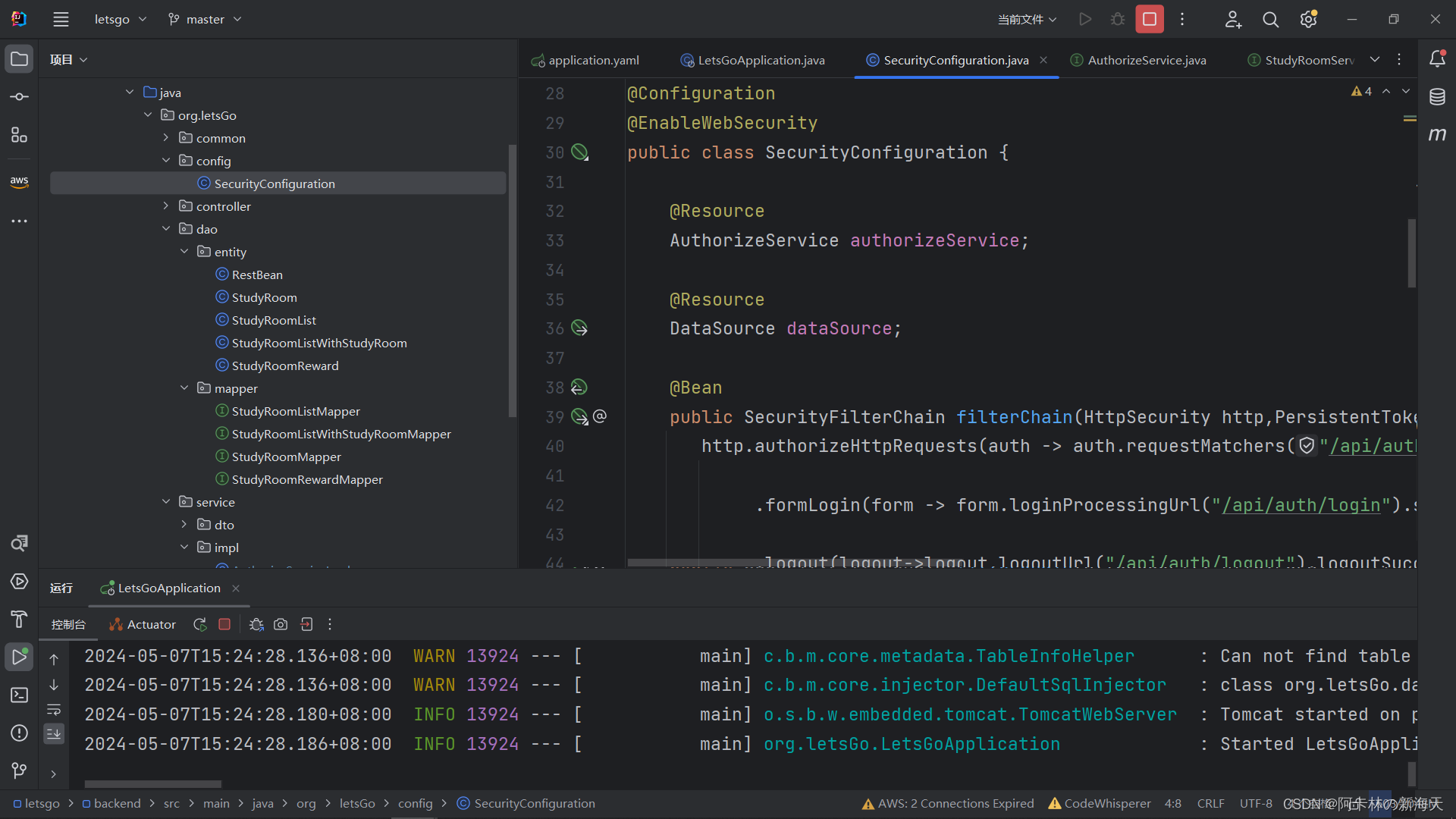Screen dimensions: 1456x819
Task: Open the Terminal tool window icon
Action: point(19,695)
